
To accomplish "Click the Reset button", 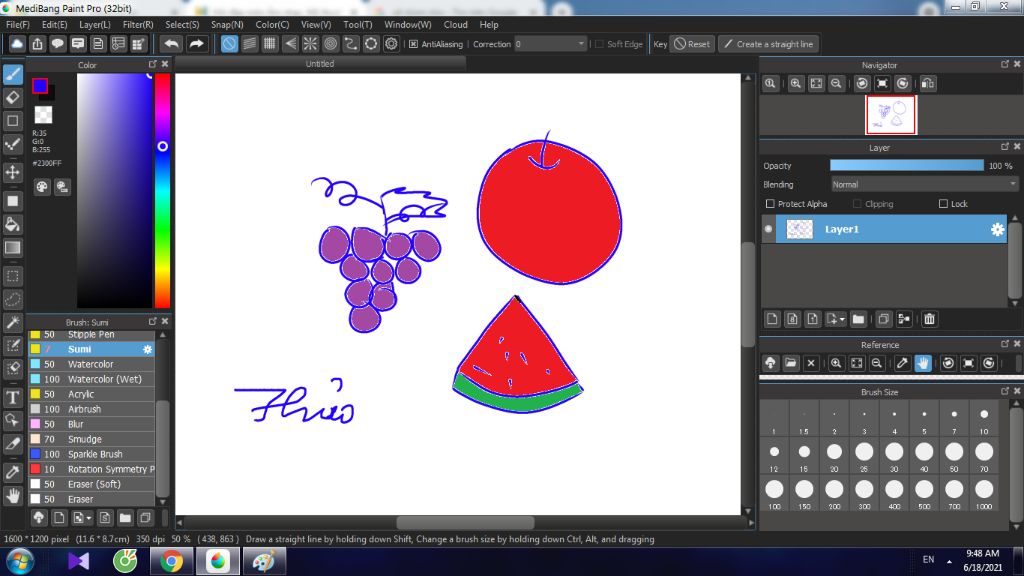I will (x=692, y=44).
